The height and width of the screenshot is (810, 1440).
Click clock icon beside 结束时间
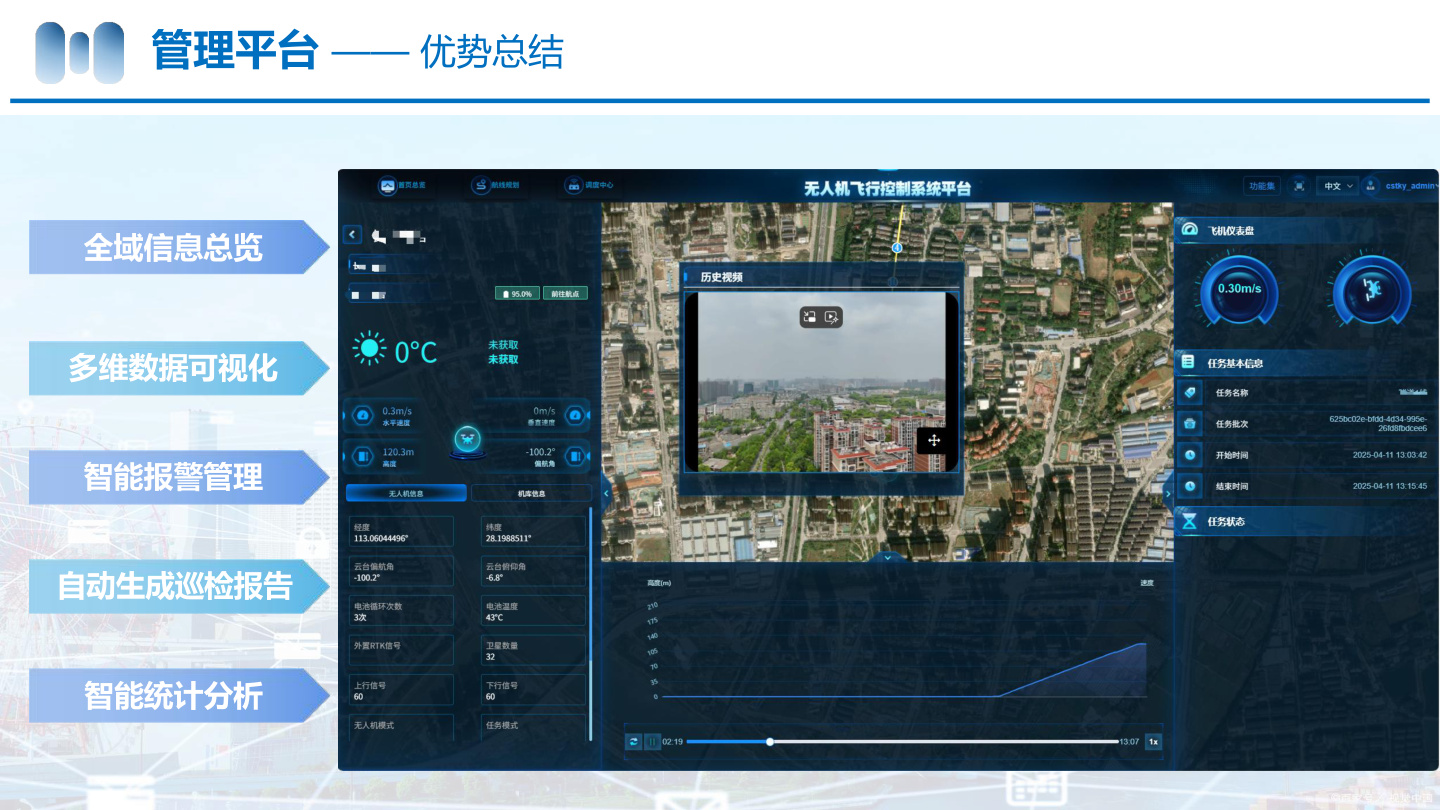pos(1189,486)
